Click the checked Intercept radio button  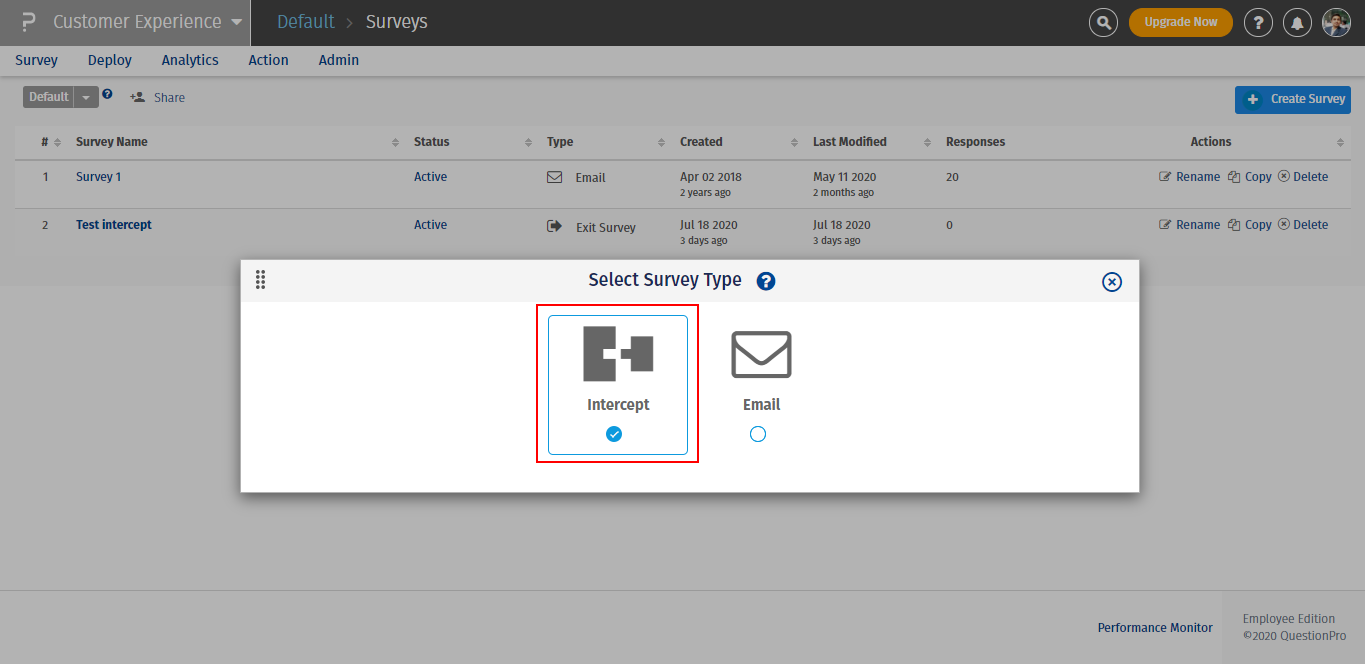tap(613, 433)
